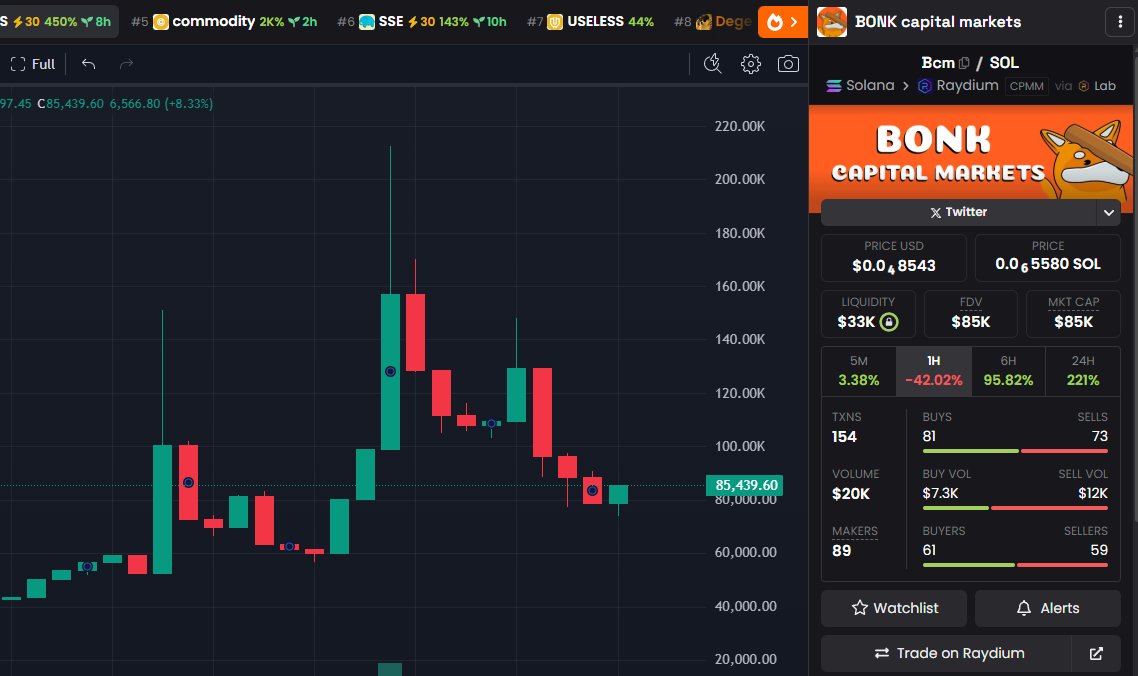Select the 5M timeframe tab

859,371
